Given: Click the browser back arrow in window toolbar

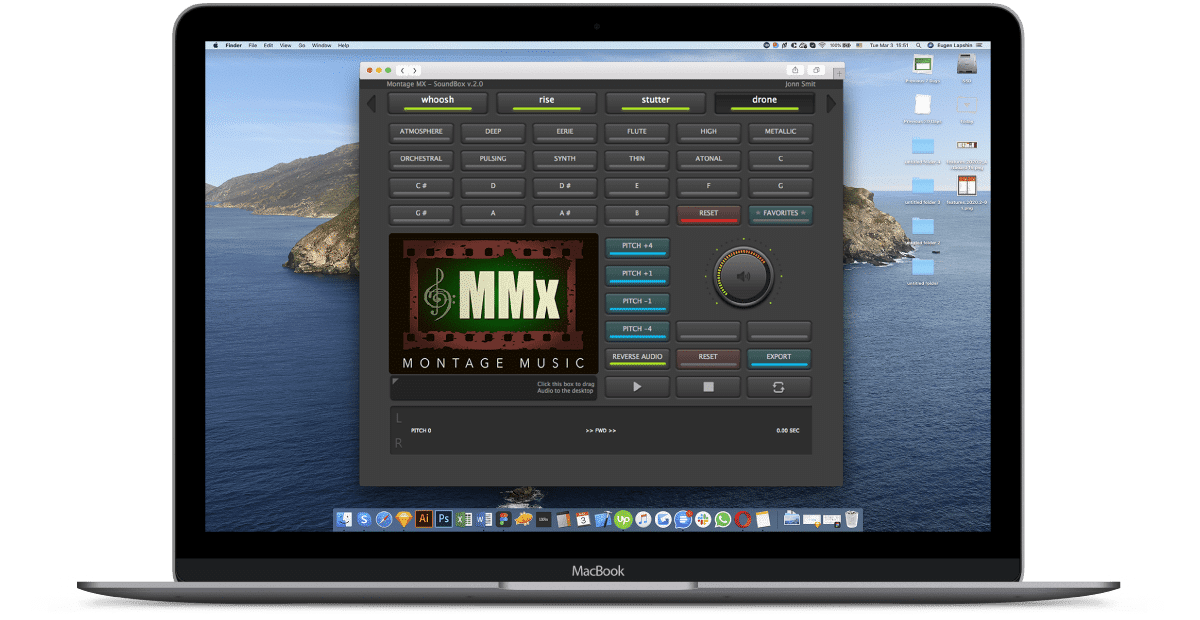Looking at the screenshot, I should [403, 70].
